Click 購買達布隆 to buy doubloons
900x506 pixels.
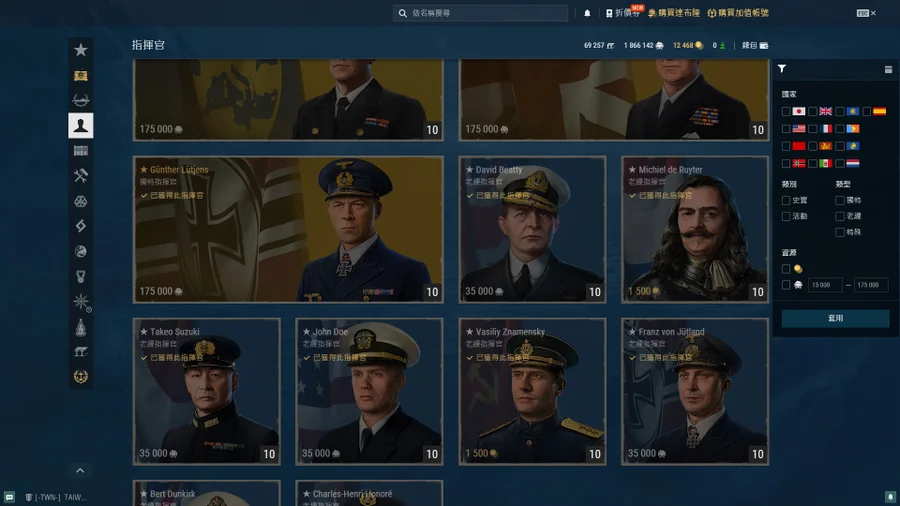(674, 13)
